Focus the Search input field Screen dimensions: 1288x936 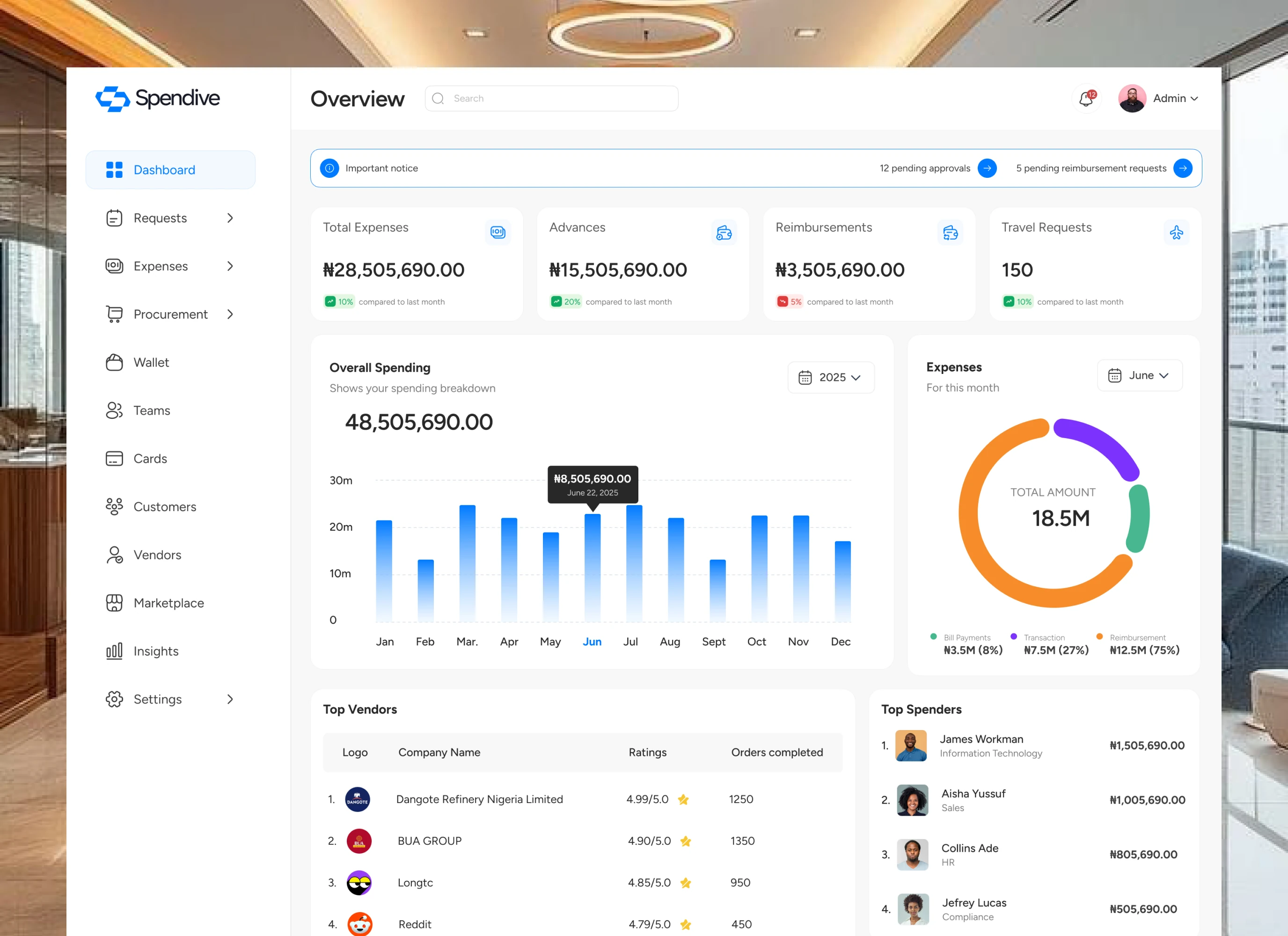click(551, 99)
